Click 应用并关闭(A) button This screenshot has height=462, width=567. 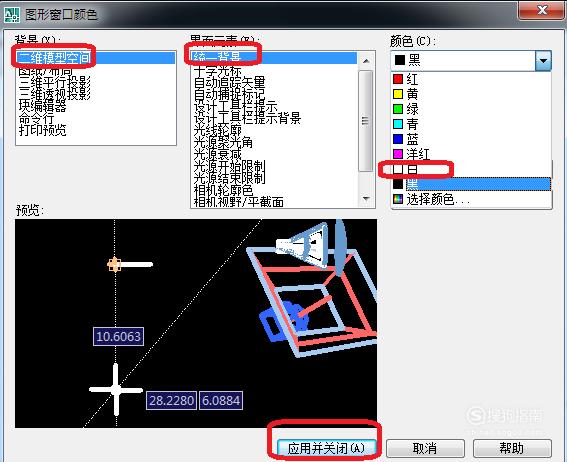[x=326, y=449]
